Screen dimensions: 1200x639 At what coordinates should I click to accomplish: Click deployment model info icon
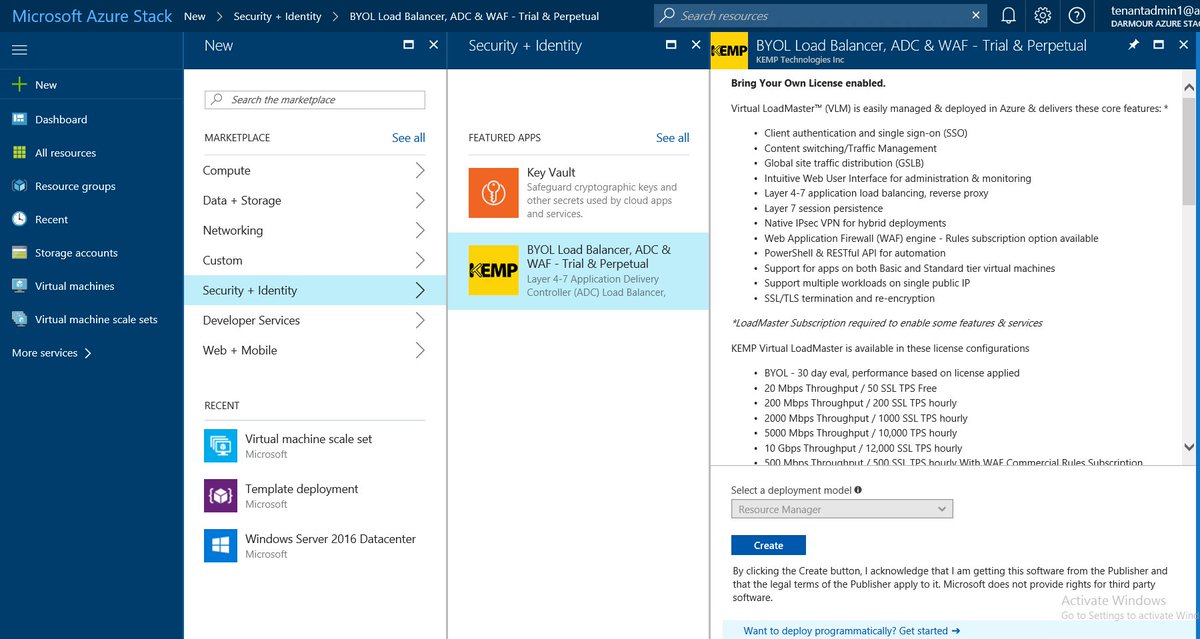[858, 490]
